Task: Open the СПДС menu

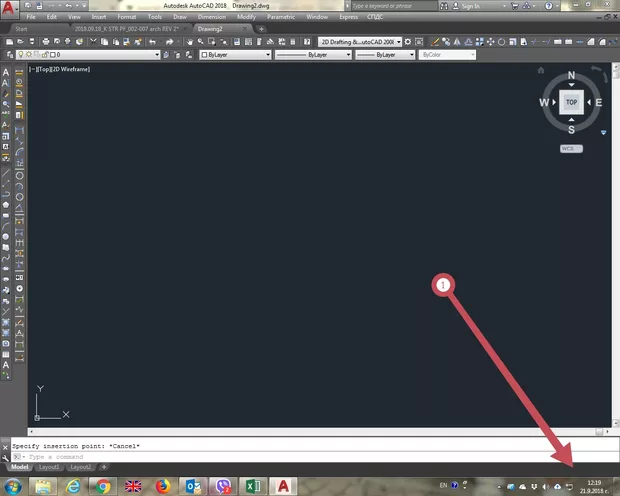Action: tap(375, 17)
